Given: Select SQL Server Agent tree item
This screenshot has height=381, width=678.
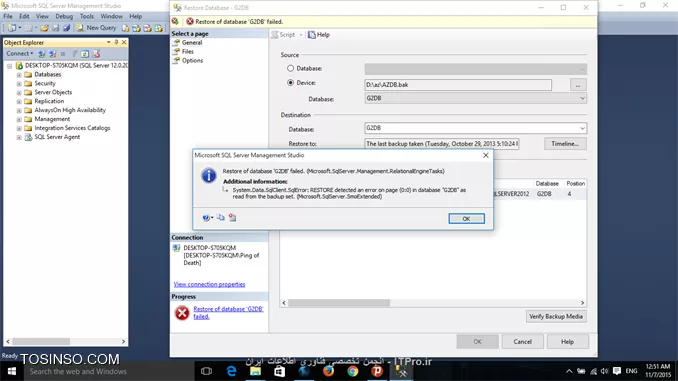Looking at the screenshot, I should 57,137.
